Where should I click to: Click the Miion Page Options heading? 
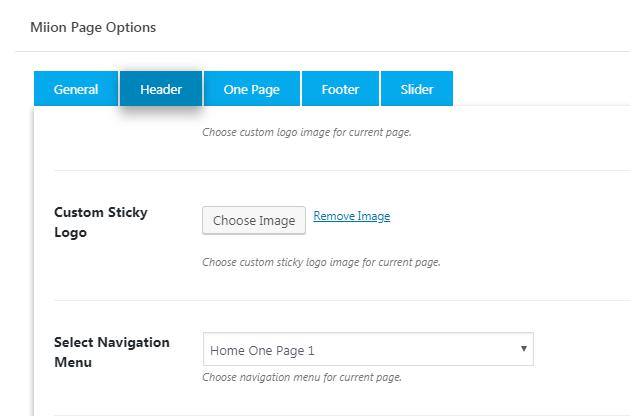[93, 27]
